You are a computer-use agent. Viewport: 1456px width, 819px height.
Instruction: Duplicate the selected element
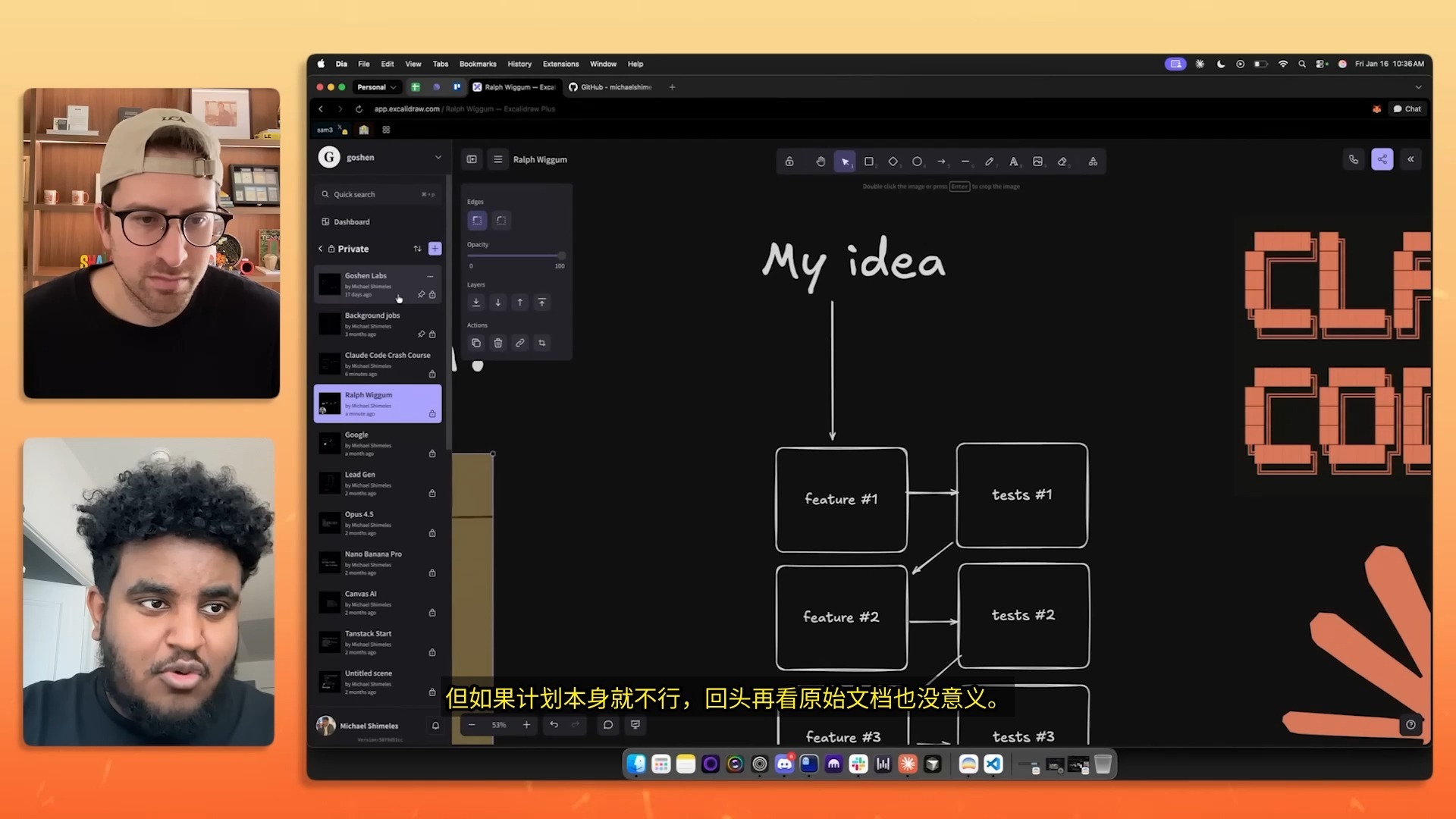point(476,344)
